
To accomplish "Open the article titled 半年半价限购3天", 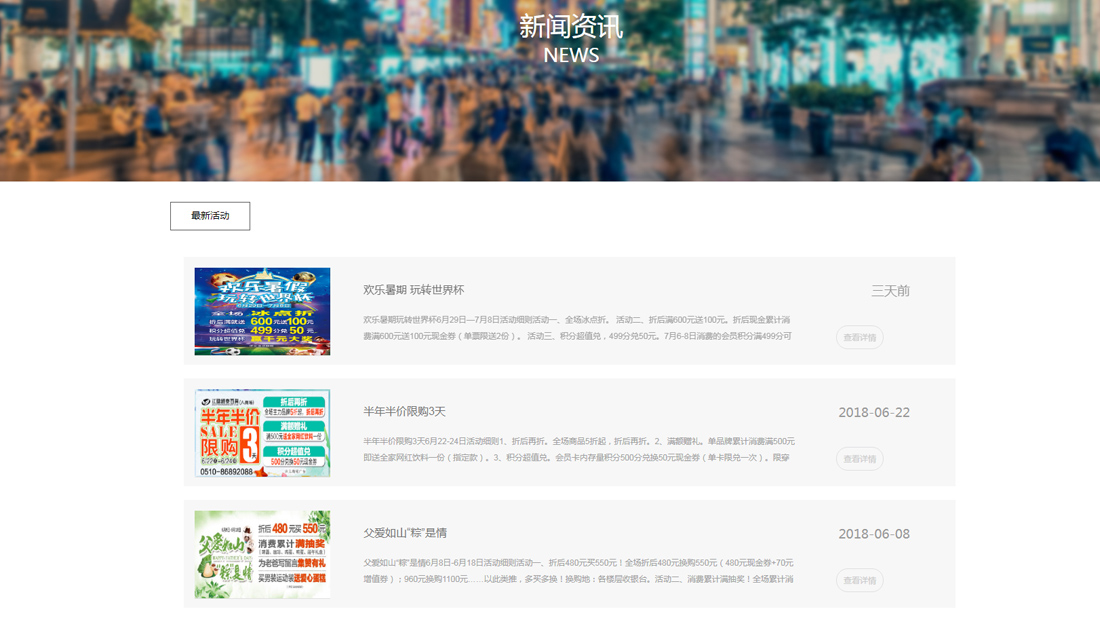I will 404,411.
